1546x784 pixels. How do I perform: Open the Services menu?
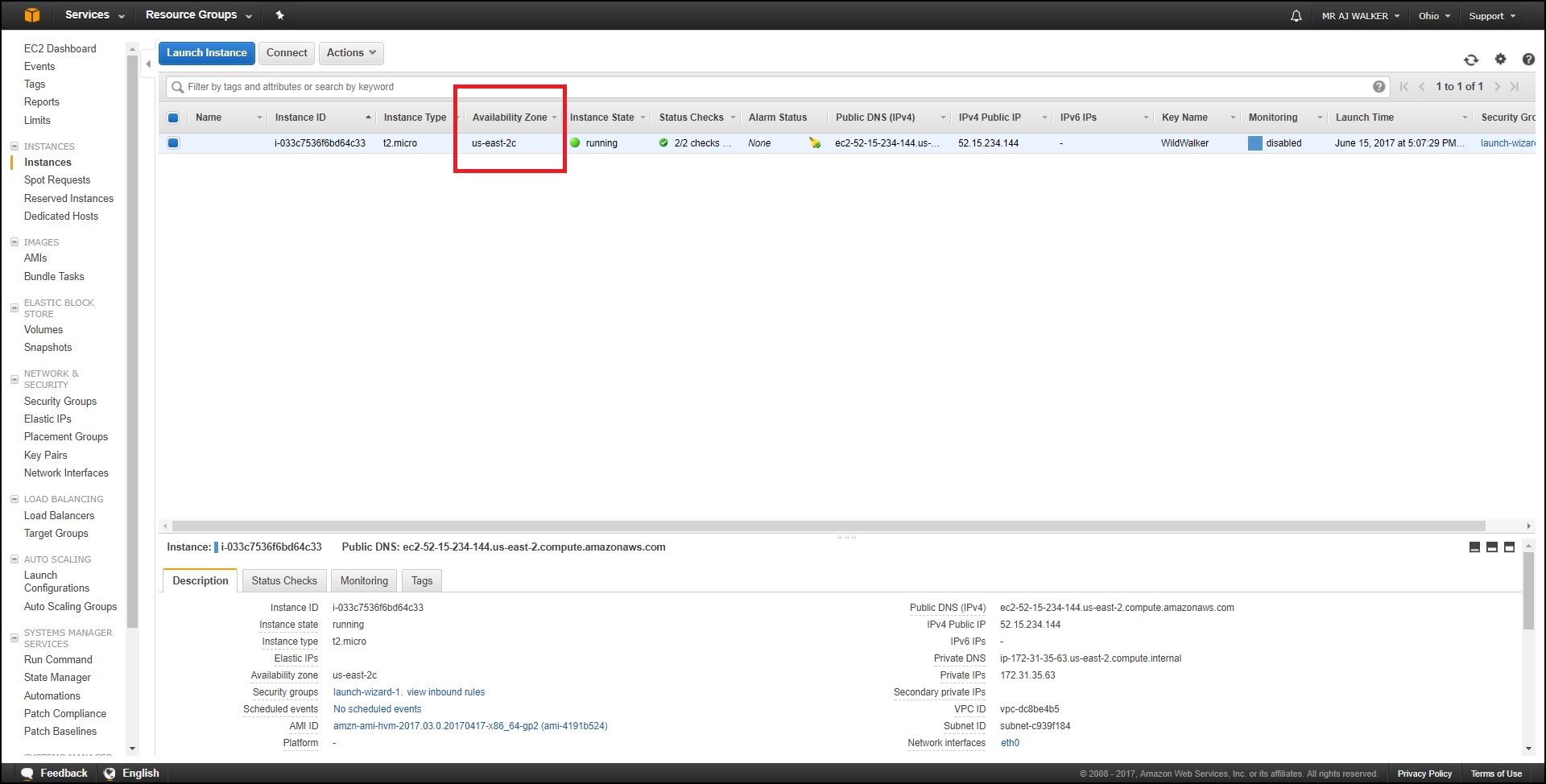click(x=95, y=15)
